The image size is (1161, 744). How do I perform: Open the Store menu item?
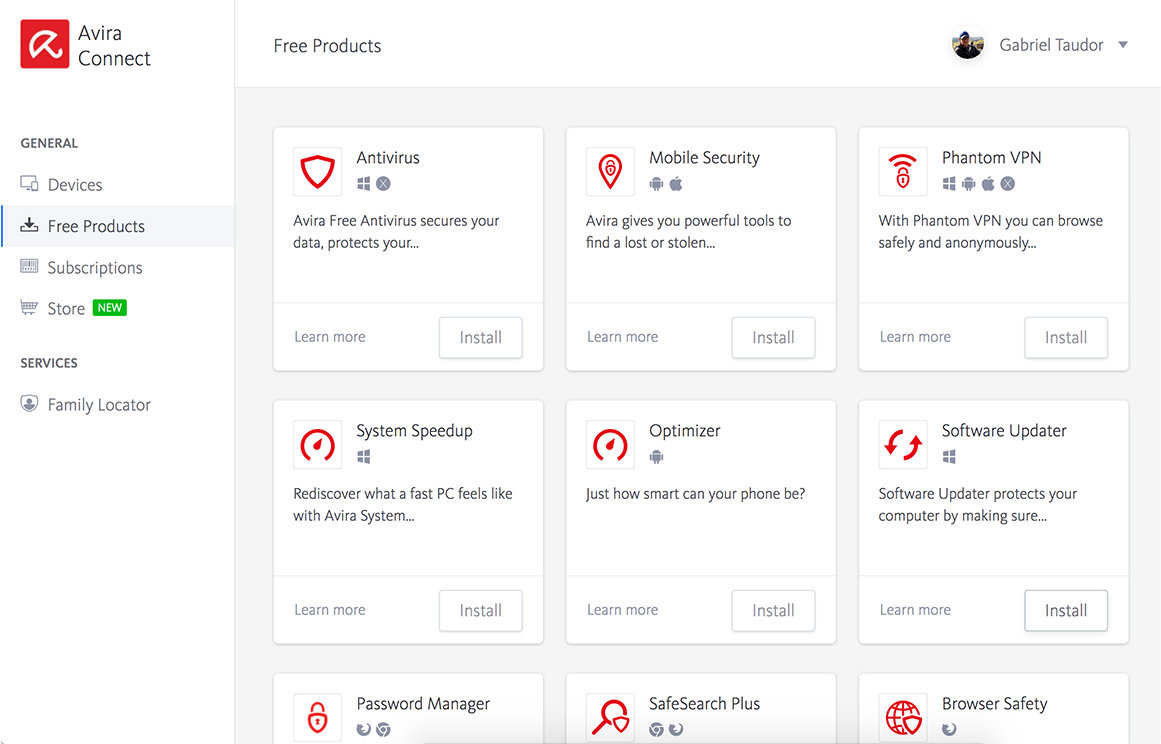66,309
